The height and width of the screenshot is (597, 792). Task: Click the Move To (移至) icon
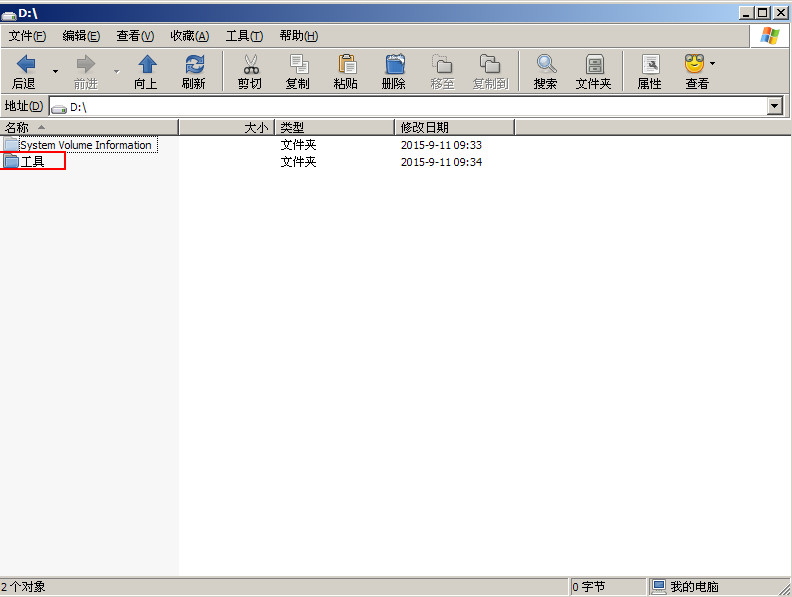tap(442, 64)
